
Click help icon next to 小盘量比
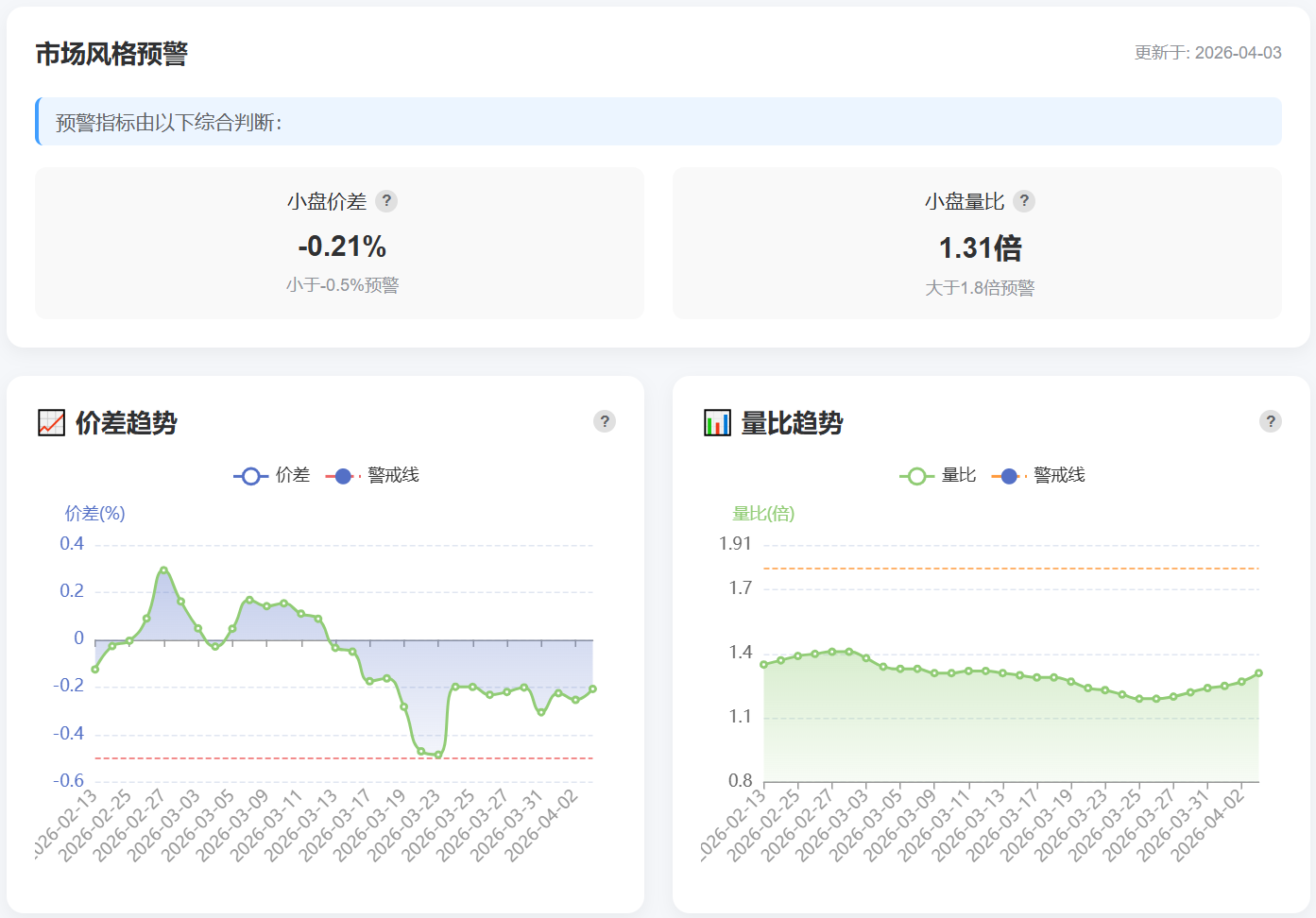tap(1024, 201)
